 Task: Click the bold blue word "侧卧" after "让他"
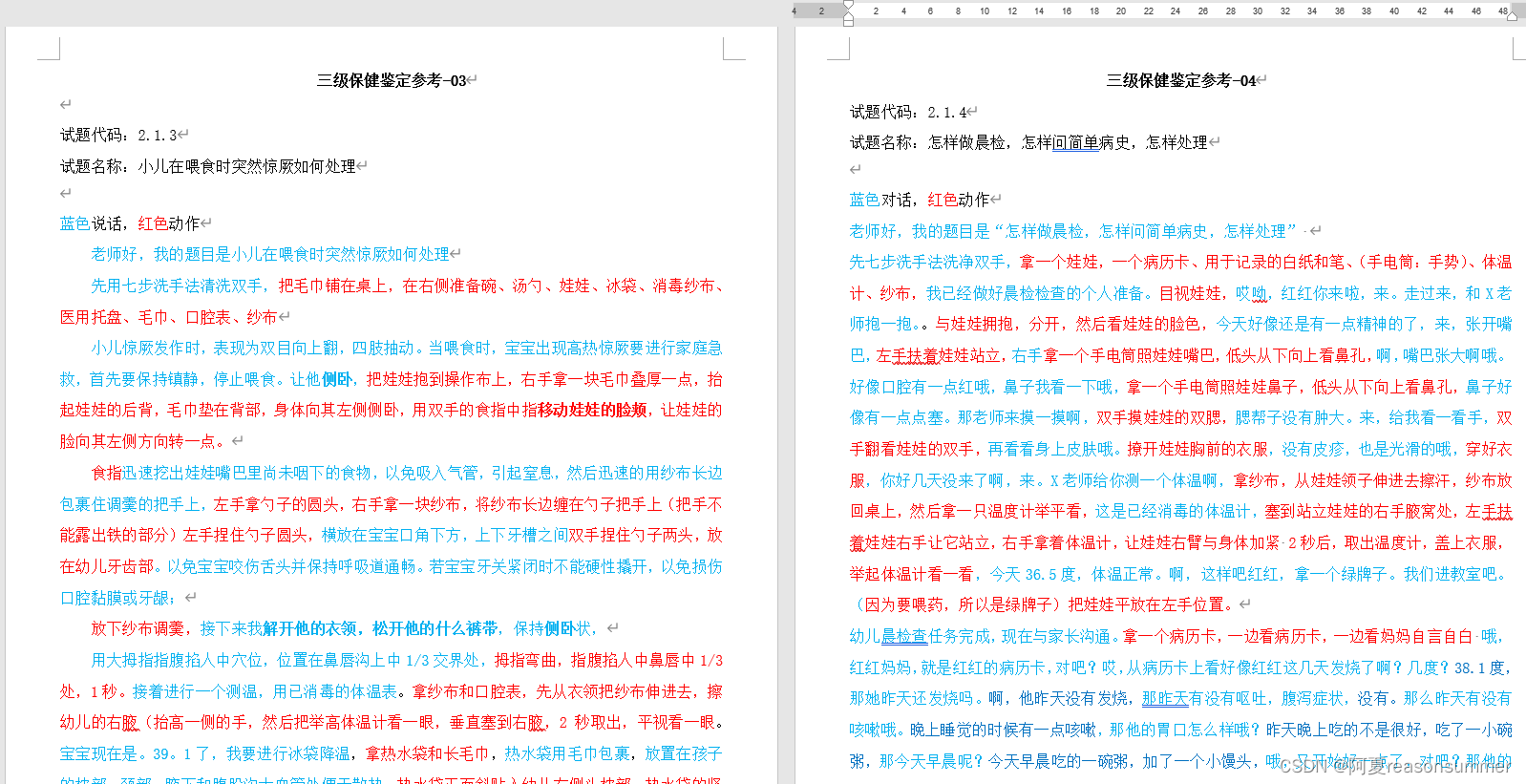[337, 379]
